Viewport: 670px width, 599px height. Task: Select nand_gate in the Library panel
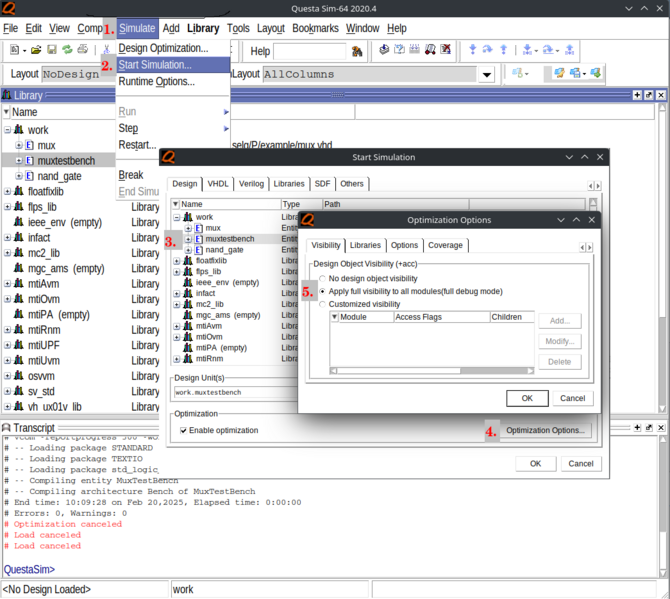point(59,176)
